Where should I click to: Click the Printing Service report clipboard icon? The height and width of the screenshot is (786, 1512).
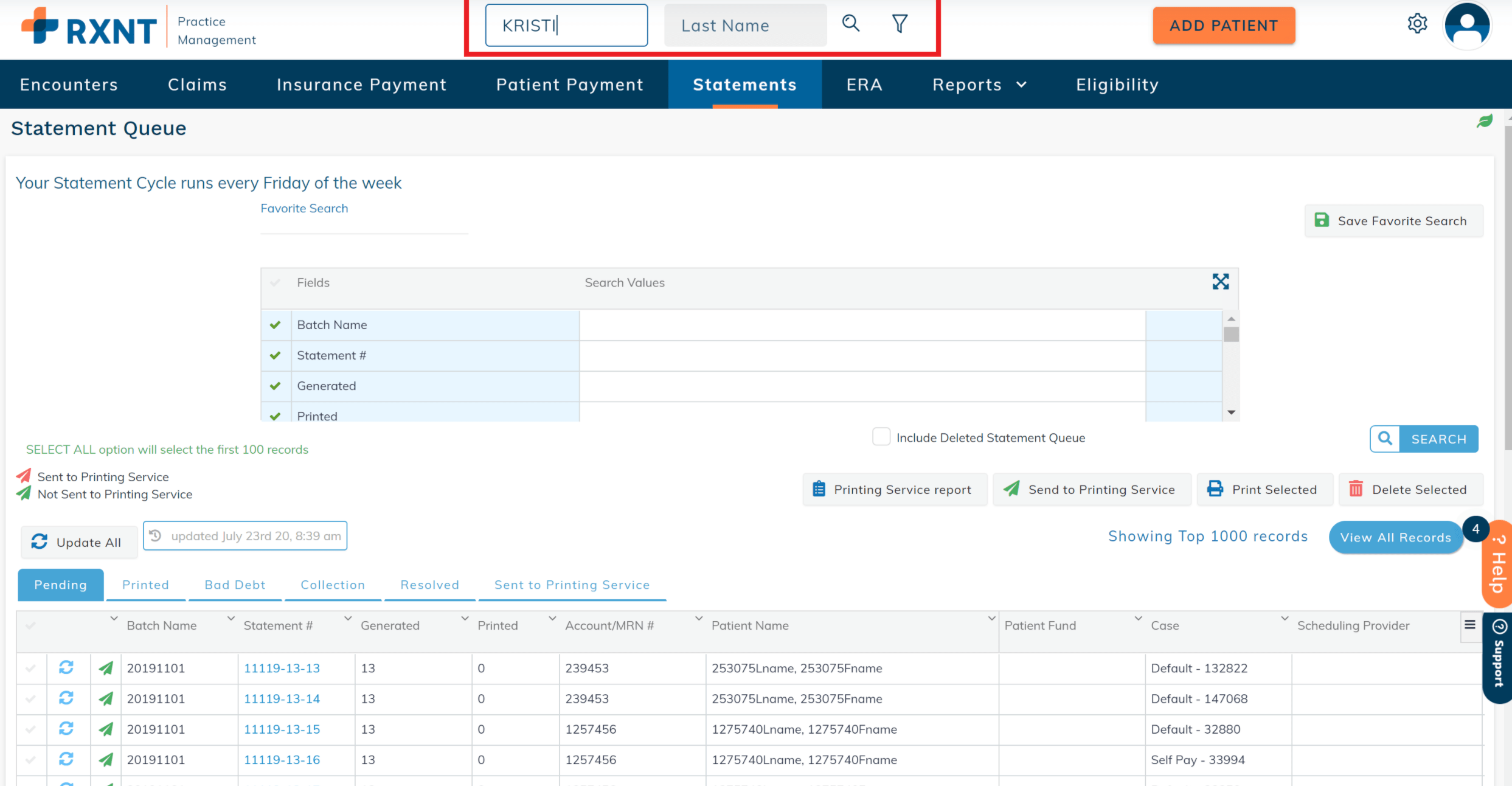coord(819,489)
